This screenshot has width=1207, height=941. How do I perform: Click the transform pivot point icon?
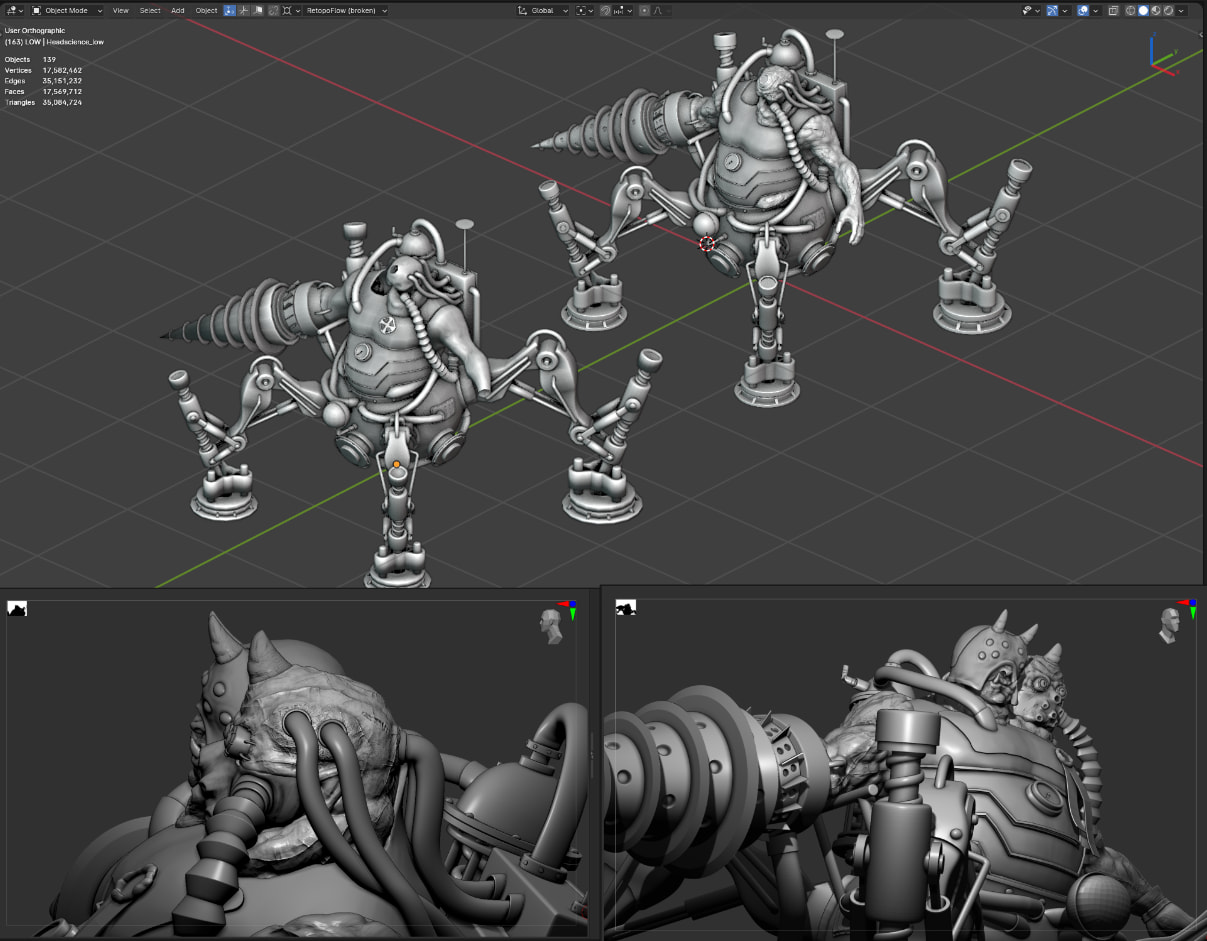[583, 10]
